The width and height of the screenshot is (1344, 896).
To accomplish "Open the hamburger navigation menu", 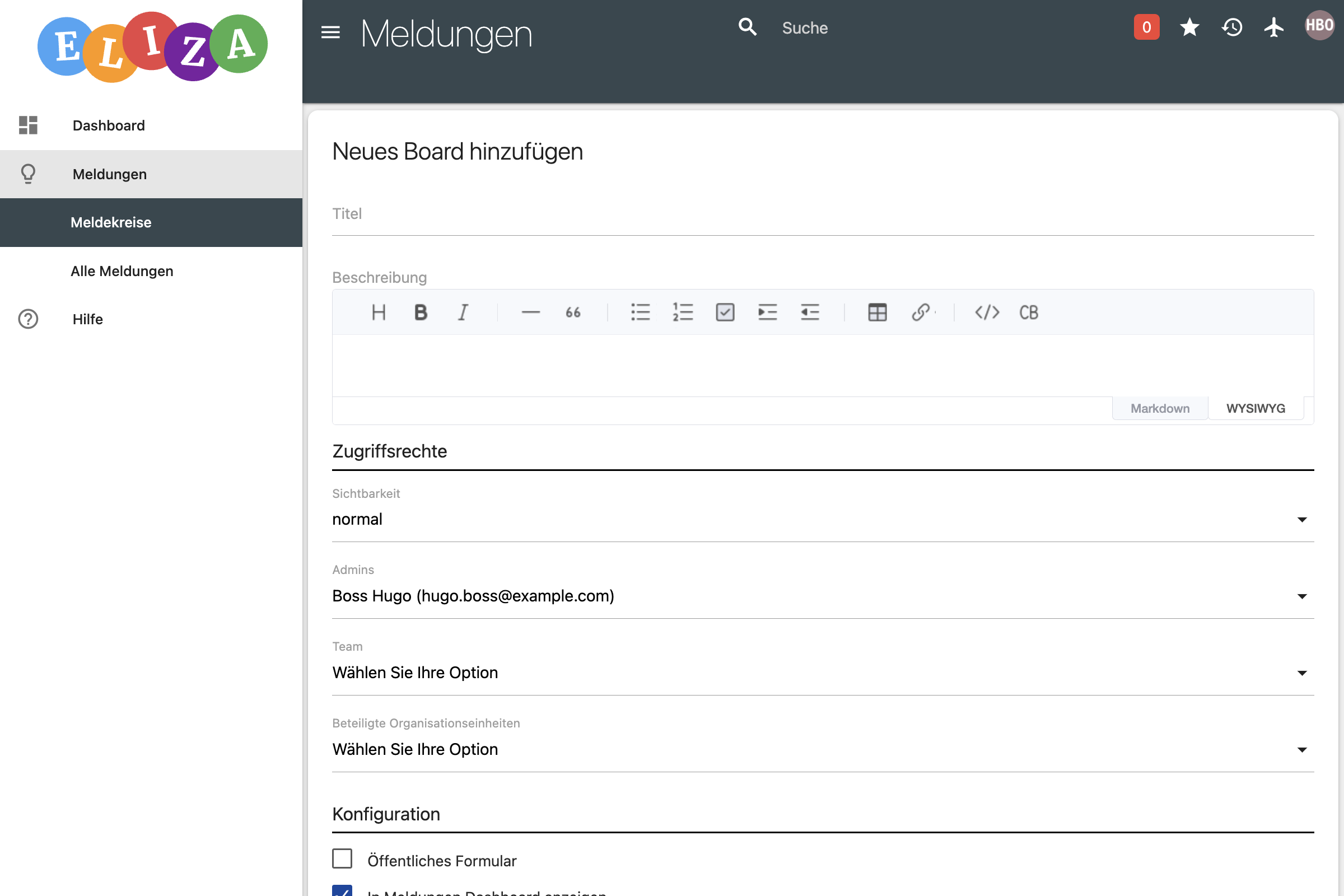I will tap(330, 32).
